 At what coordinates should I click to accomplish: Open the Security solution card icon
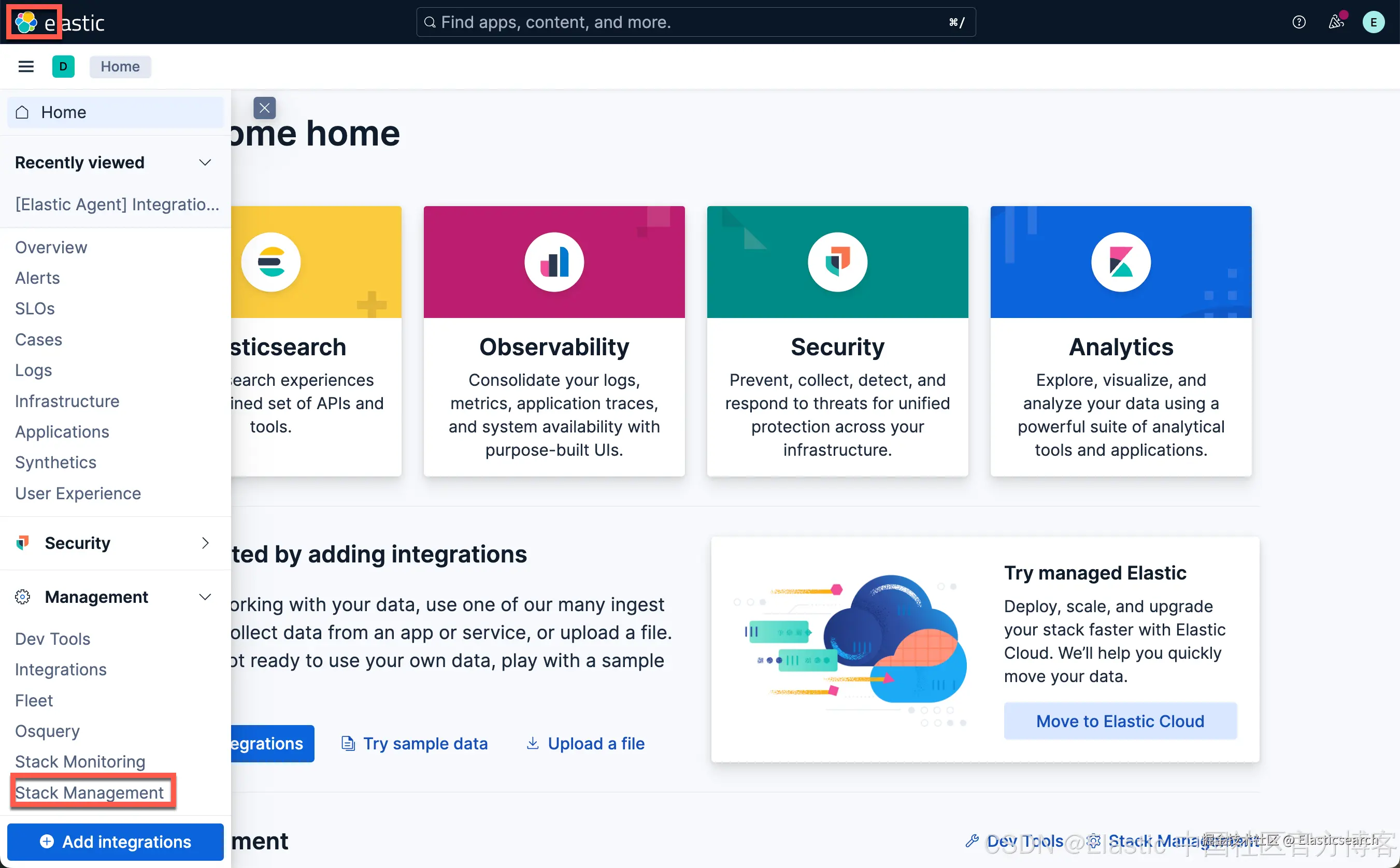tap(837, 263)
